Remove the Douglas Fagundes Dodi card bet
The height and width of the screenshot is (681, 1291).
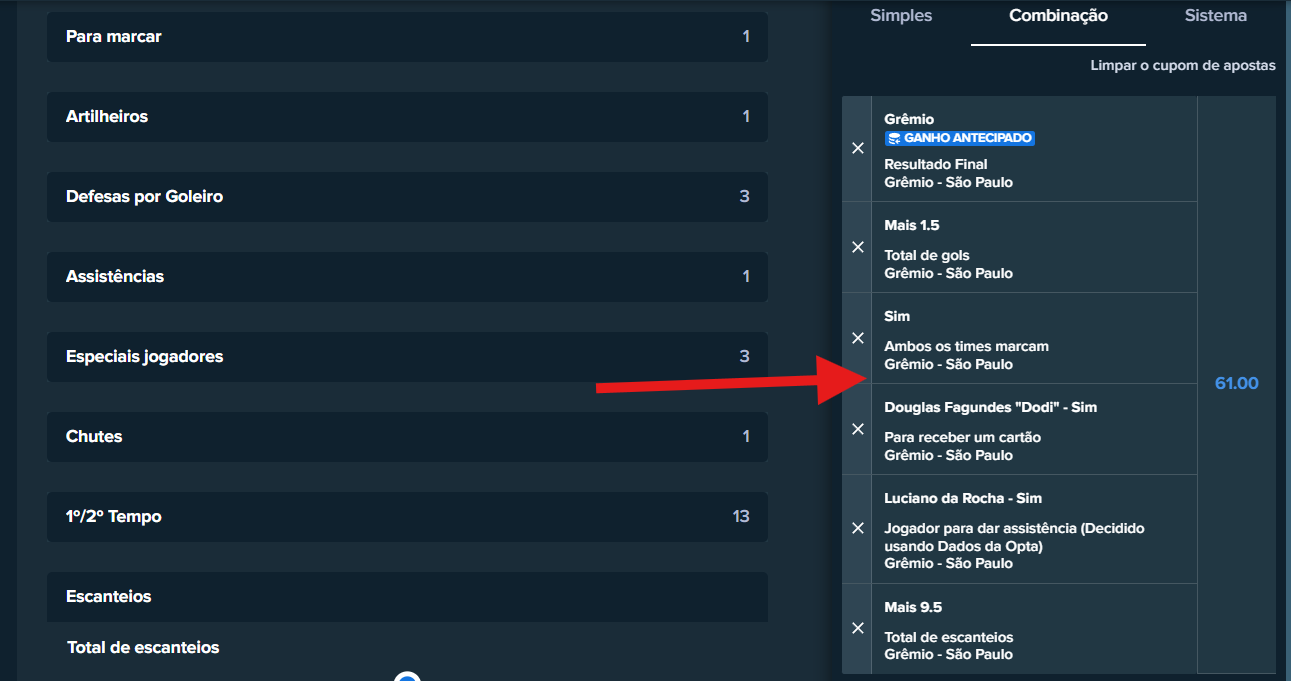857,429
